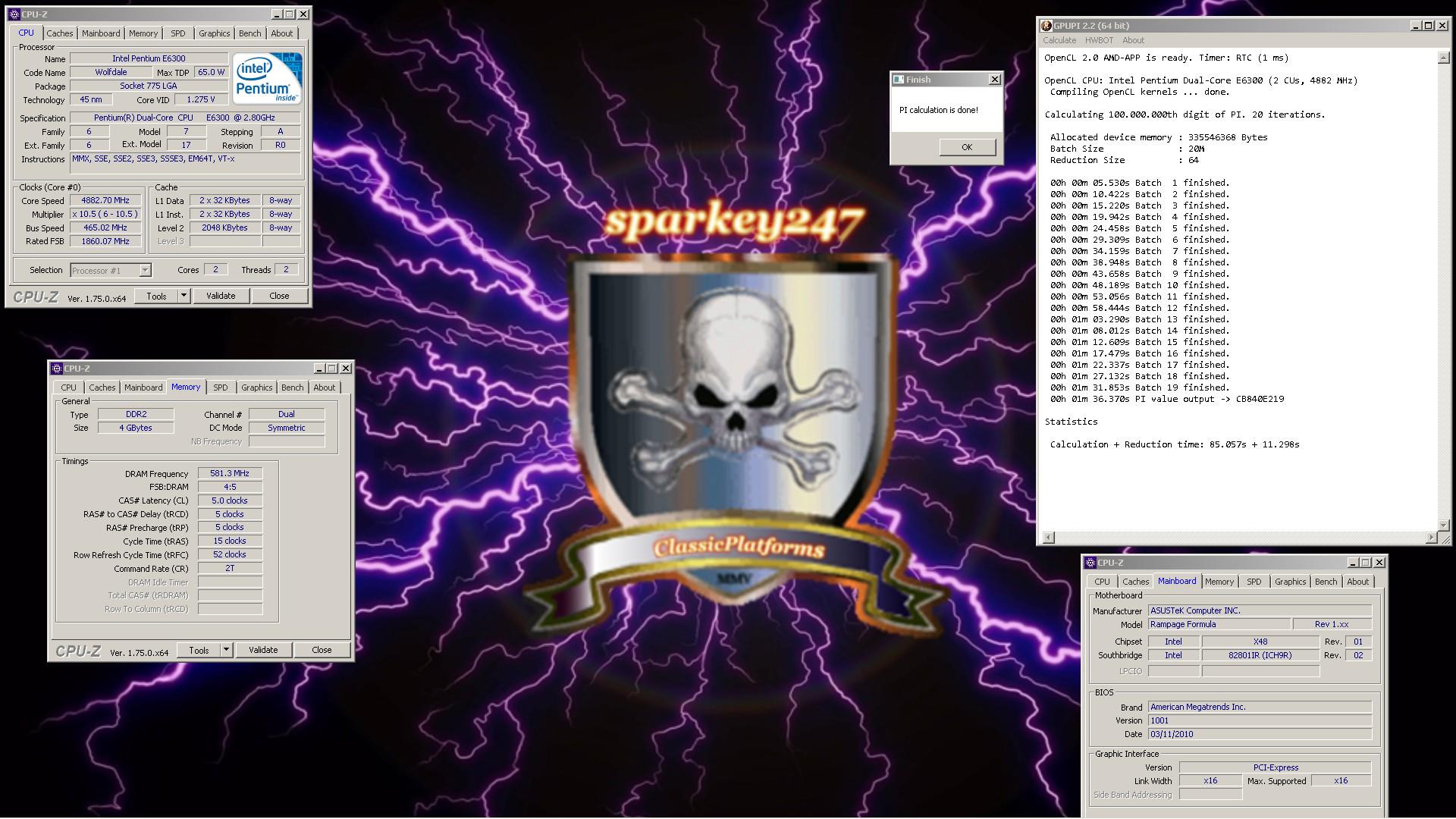Viewport: 1456px width, 819px height.
Task: Click Tools button in the CPU-Z CPU window
Action: pyautogui.click(x=157, y=297)
